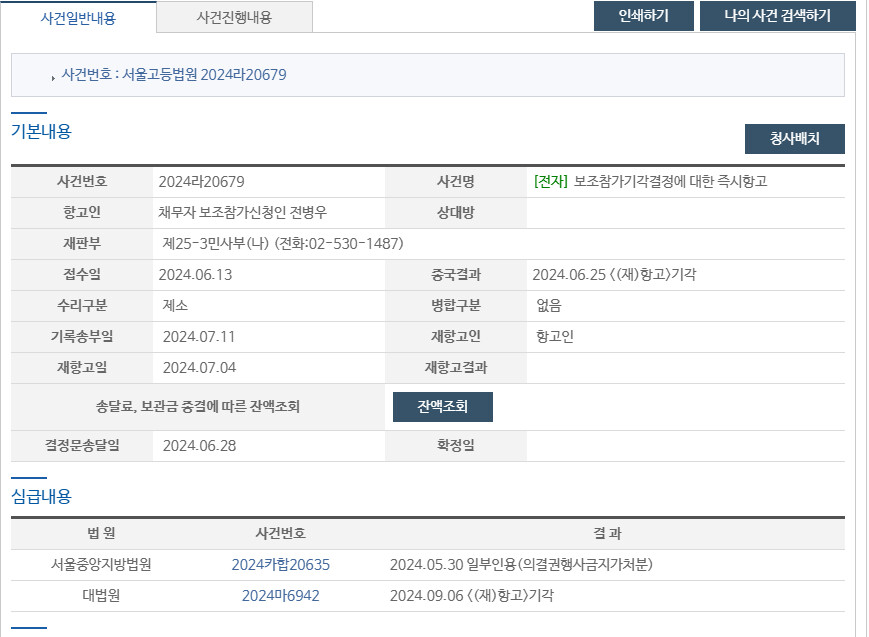Viewport: 869px width, 637px height.
Task: Click the 송달료, 보관금 종결에 따른 잔액조회 label
Action: point(198,407)
